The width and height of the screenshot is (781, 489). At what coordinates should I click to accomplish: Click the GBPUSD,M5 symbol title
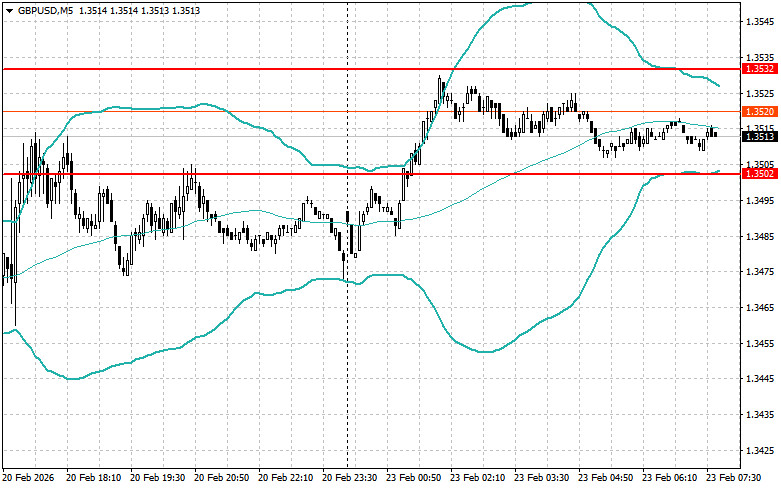[45, 10]
